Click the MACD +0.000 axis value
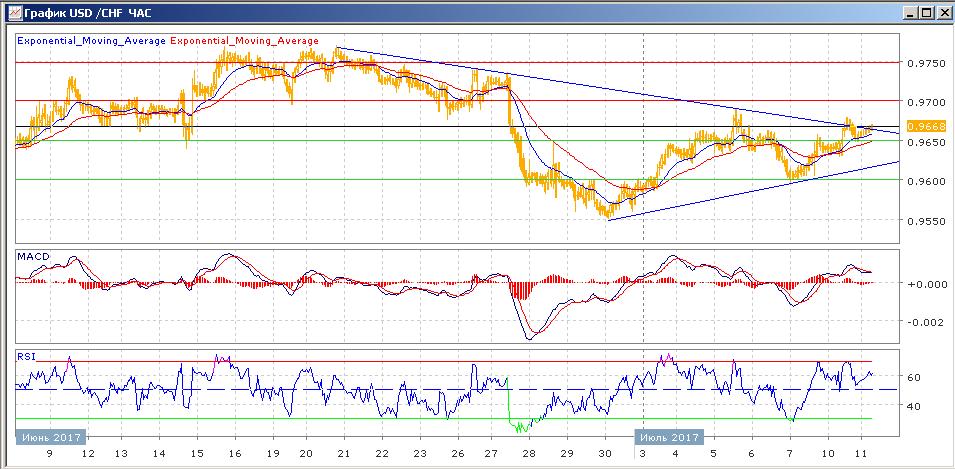The image size is (955, 469). coord(923,284)
